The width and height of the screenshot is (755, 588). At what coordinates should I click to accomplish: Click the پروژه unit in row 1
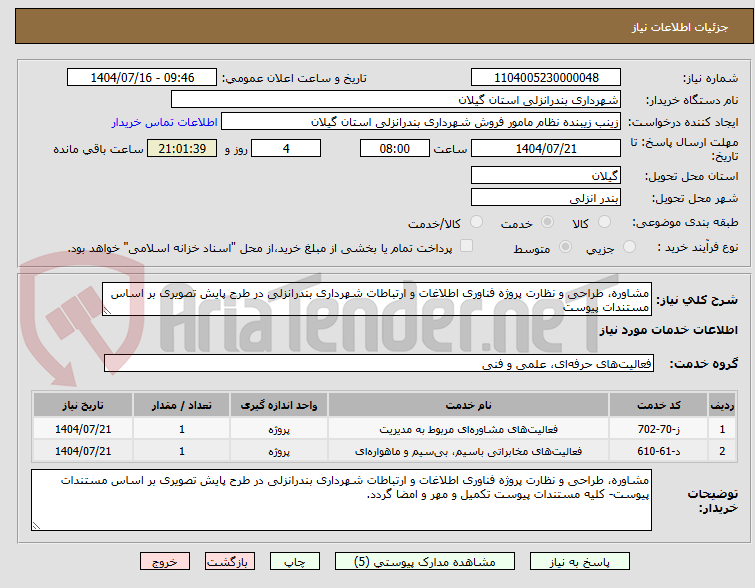[x=279, y=429]
